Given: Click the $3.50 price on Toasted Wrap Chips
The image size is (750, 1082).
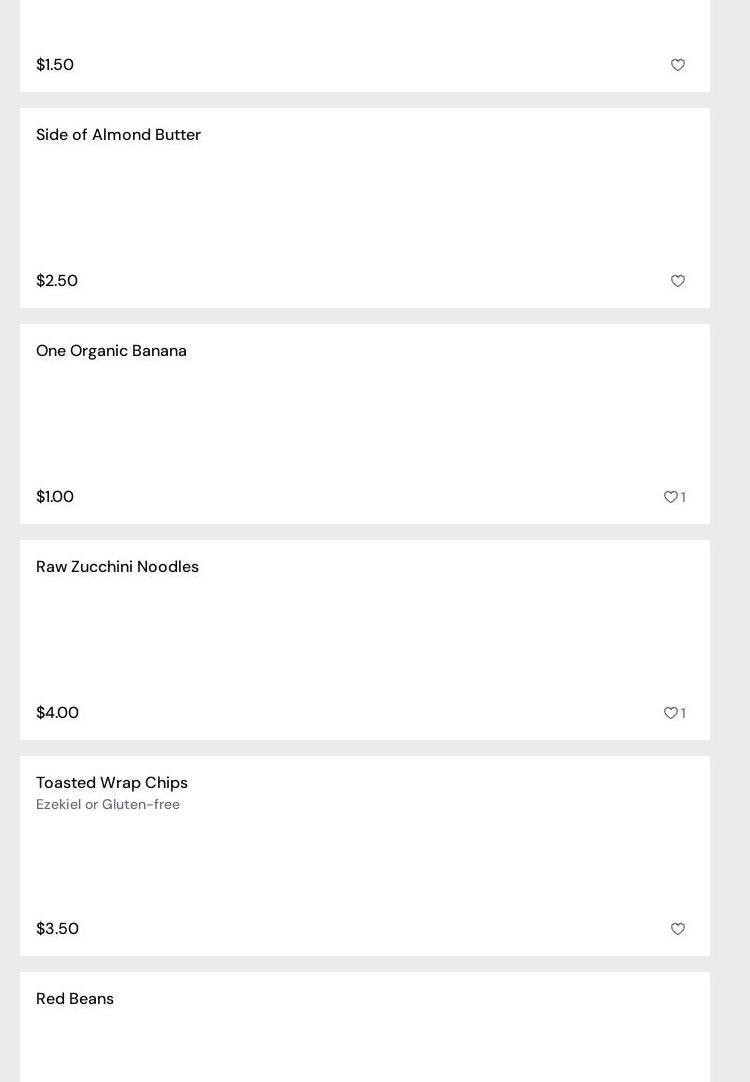Looking at the screenshot, I should [57, 929].
